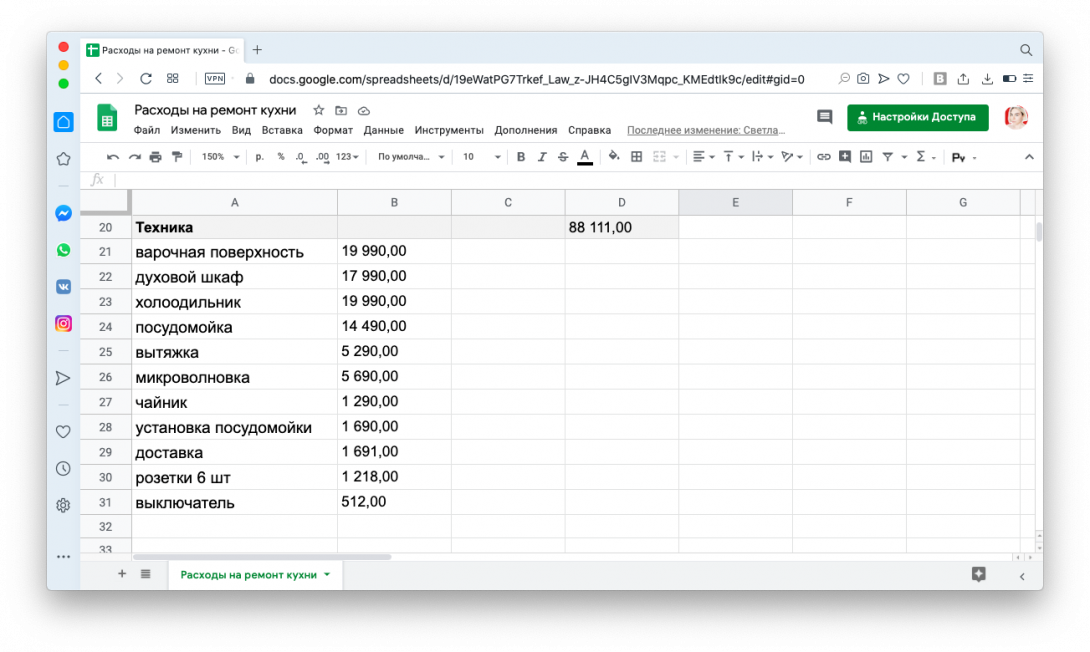
Task: Open Instagram in browser sidebar
Action: 63,323
